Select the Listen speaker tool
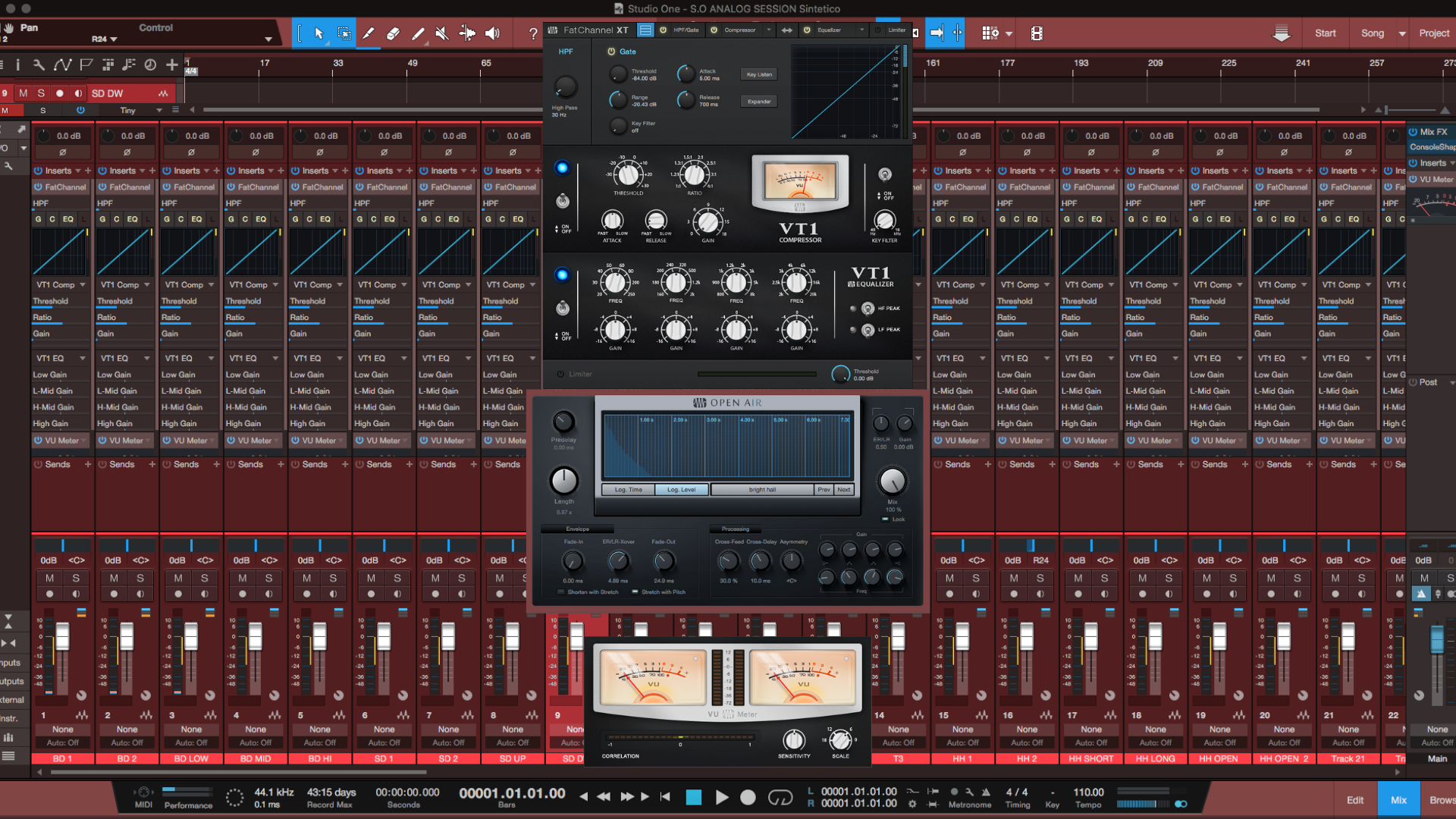Screen dimensions: 1456x819 click(x=493, y=33)
